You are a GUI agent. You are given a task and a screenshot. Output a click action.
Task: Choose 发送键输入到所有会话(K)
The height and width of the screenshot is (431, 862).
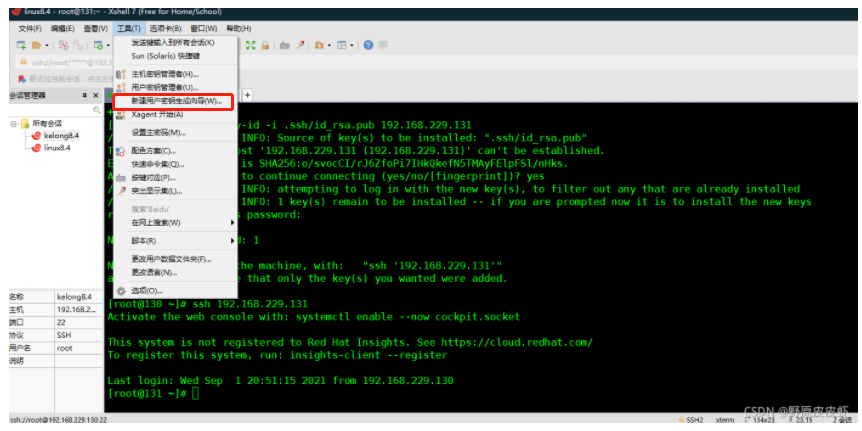[x=175, y=42]
